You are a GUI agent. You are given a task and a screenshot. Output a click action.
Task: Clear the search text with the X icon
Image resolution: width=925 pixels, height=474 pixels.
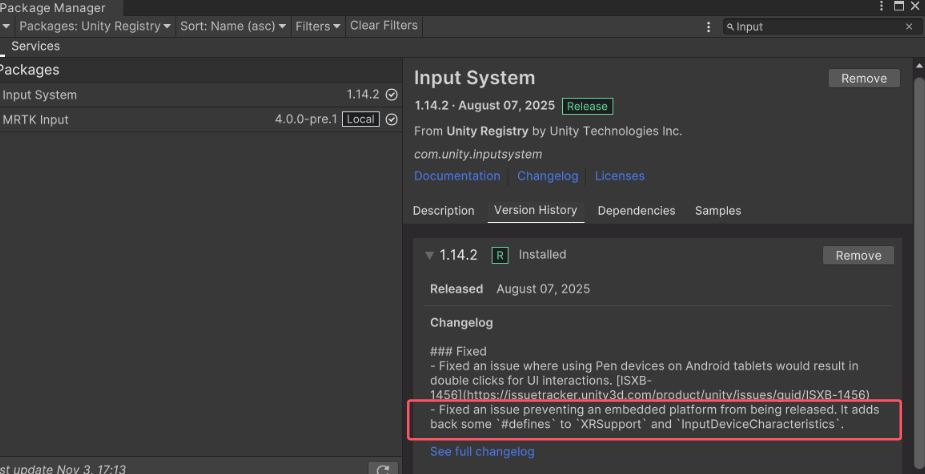909,27
